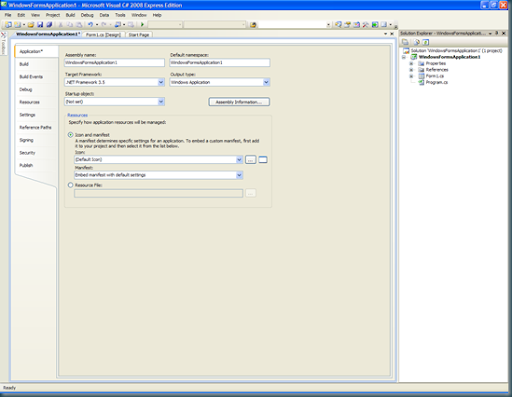Select Program.cs in Solution Explorer

(437, 82)
